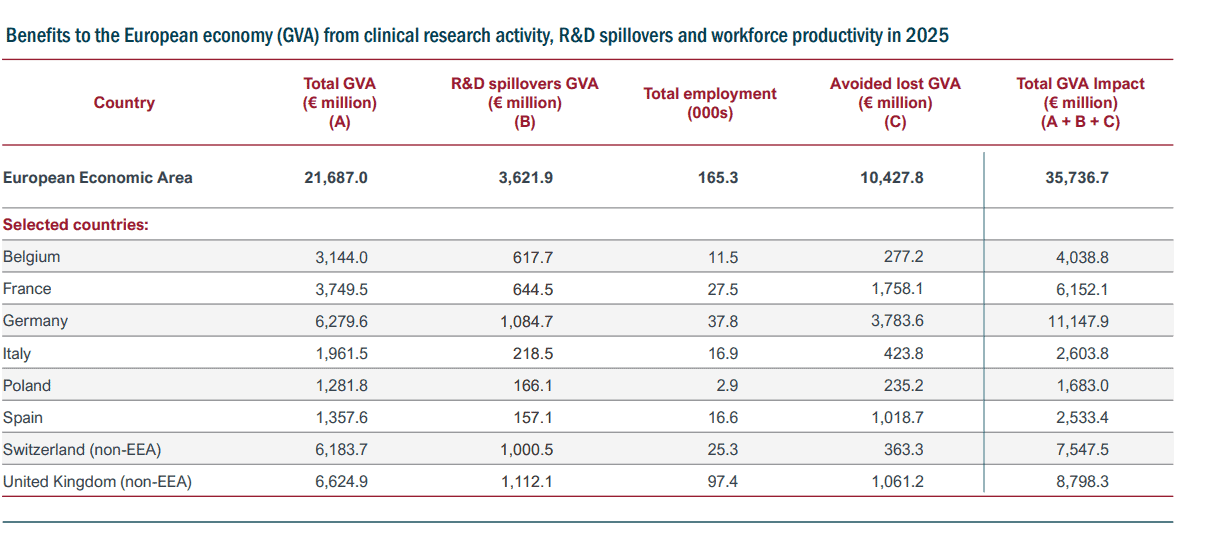Select United Kingdom's employment value 97.4
1205x536 pixels.
click(721, 482)
